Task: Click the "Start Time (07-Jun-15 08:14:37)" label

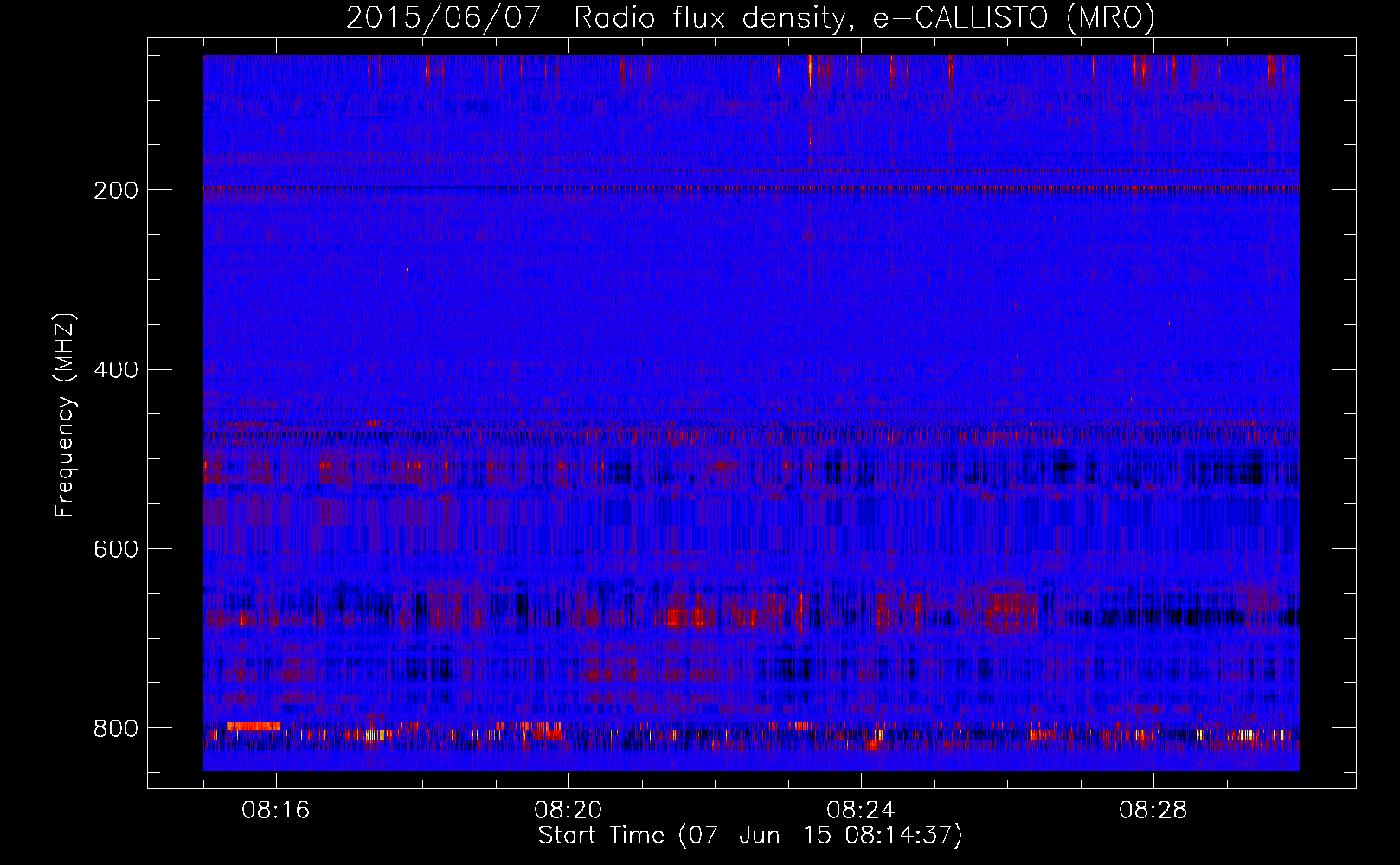Action: click(750, 836)
